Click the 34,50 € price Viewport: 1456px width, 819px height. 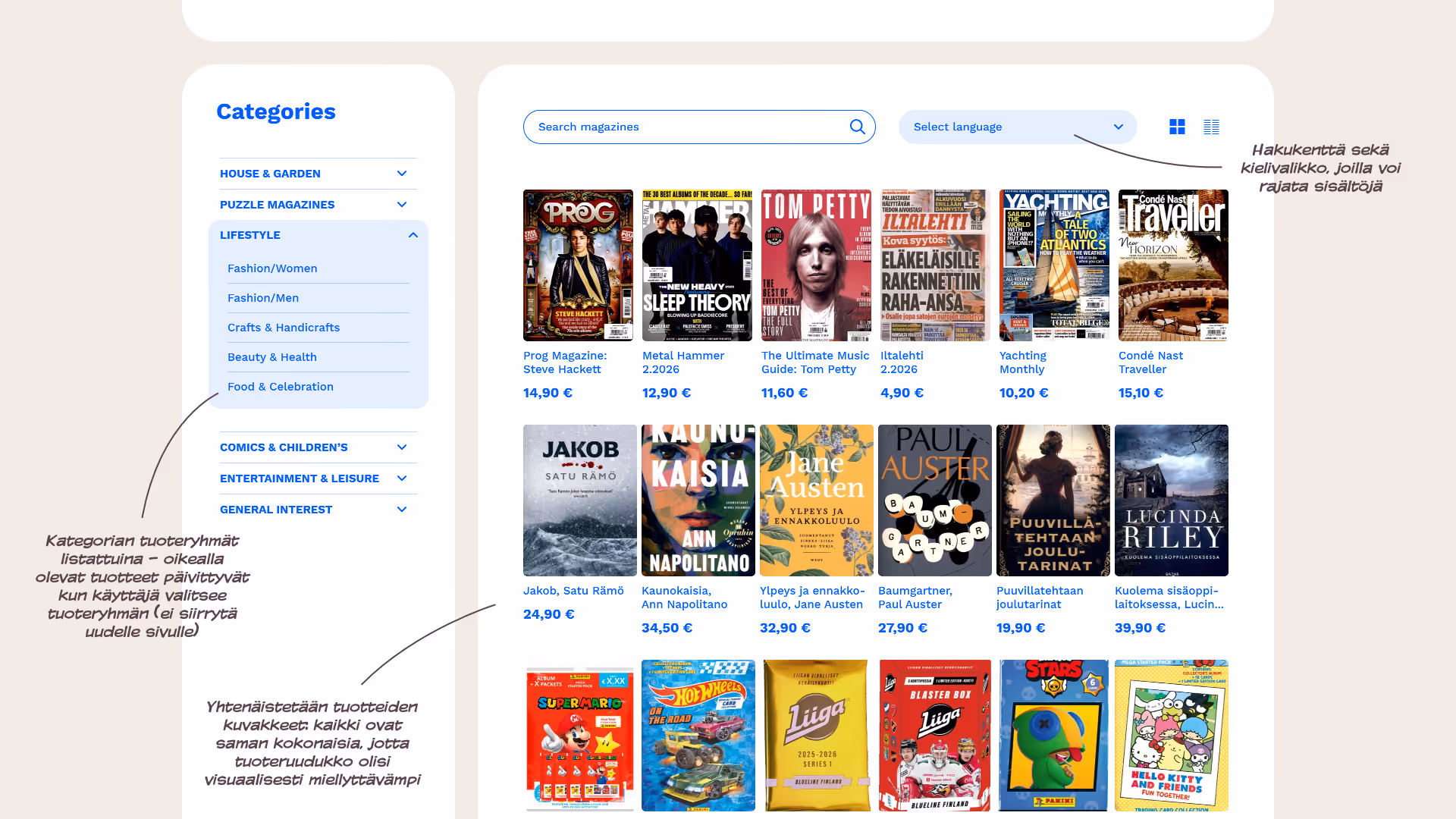pos(667,628)
